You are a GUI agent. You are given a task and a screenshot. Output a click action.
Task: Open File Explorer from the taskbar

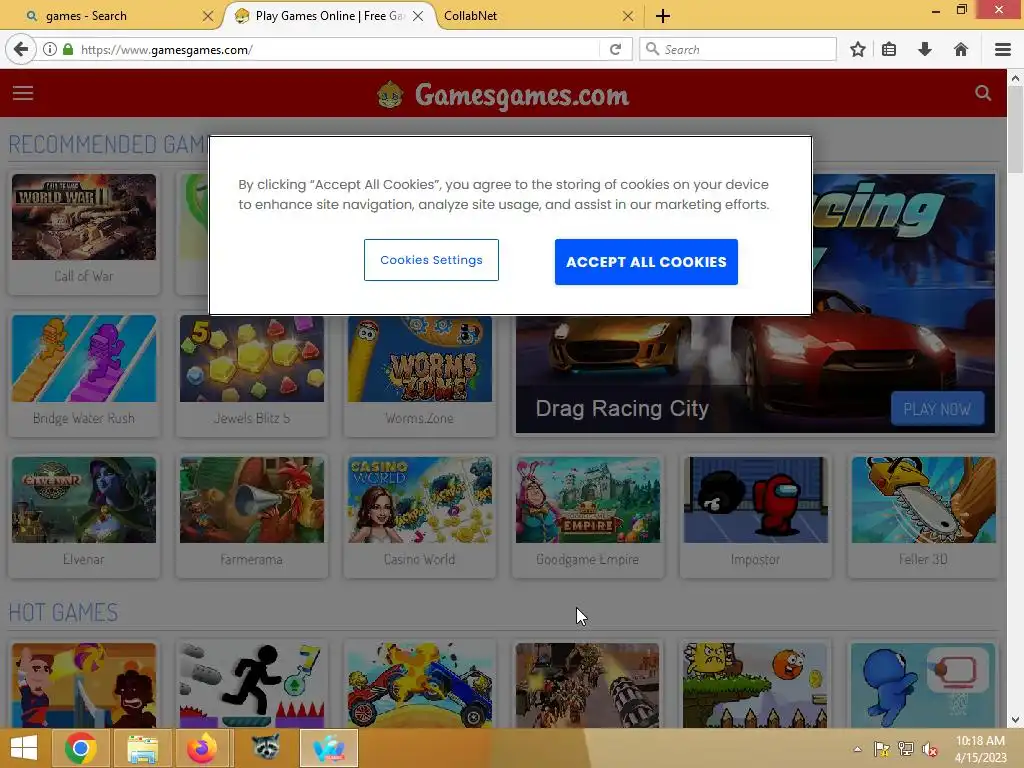click(x=142, y=748)
